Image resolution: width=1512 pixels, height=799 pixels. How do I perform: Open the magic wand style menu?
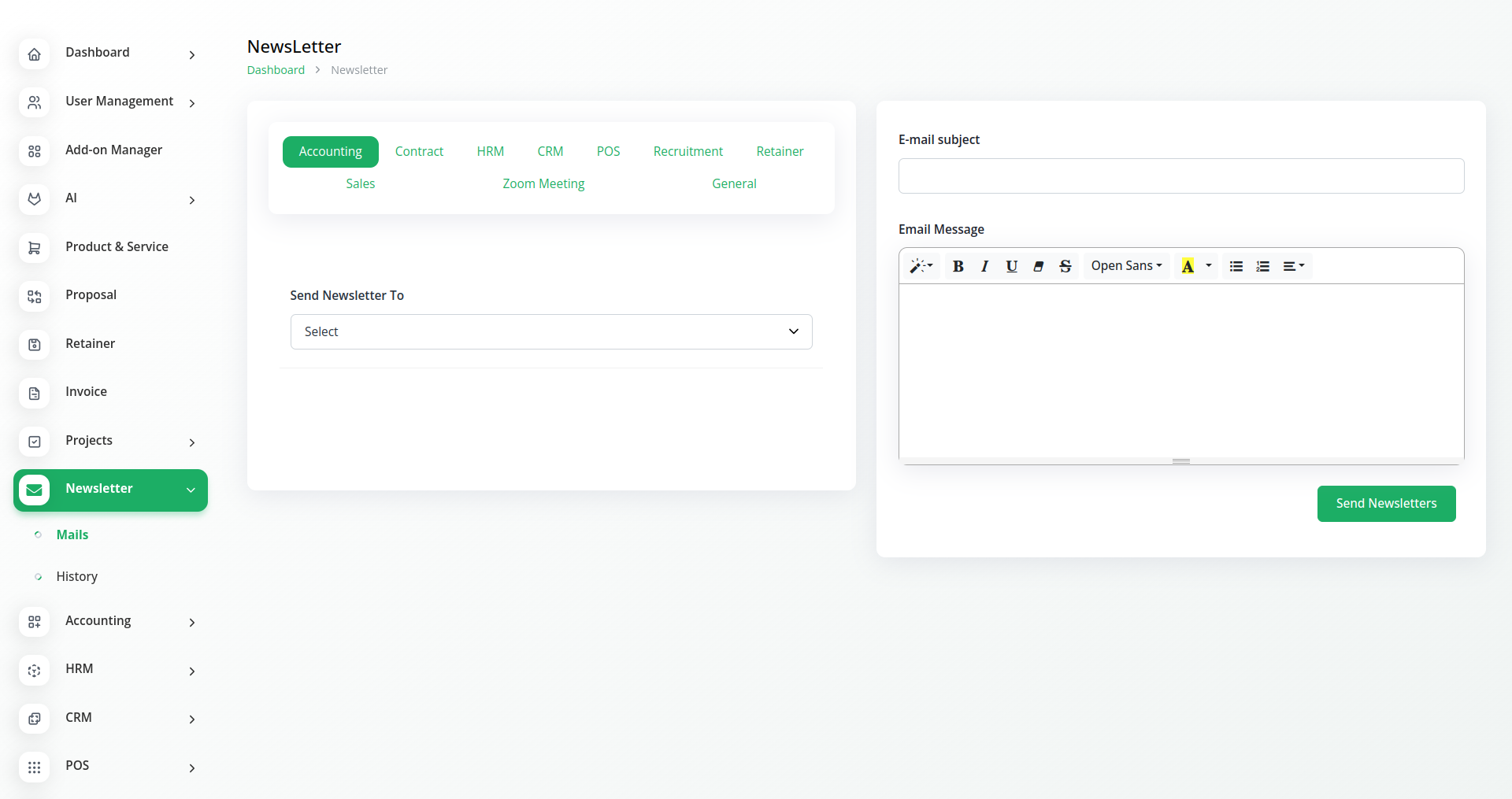(921, 266)
